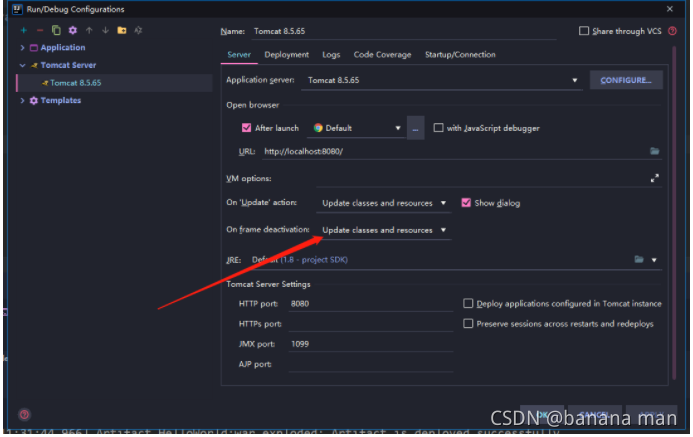Click the Chrome icon in browser selector
Viewport: 693px width, 437px height.
click(318, 128)
